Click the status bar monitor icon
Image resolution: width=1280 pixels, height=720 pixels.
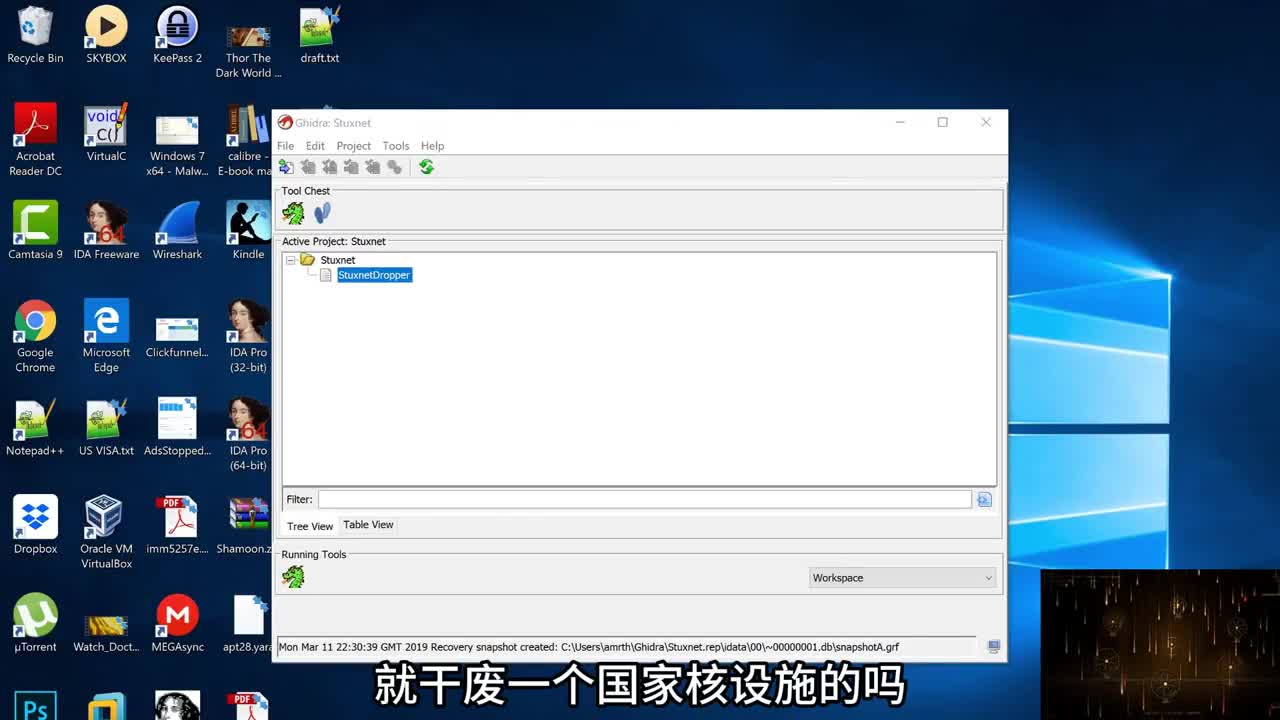(x=993, y=647)
